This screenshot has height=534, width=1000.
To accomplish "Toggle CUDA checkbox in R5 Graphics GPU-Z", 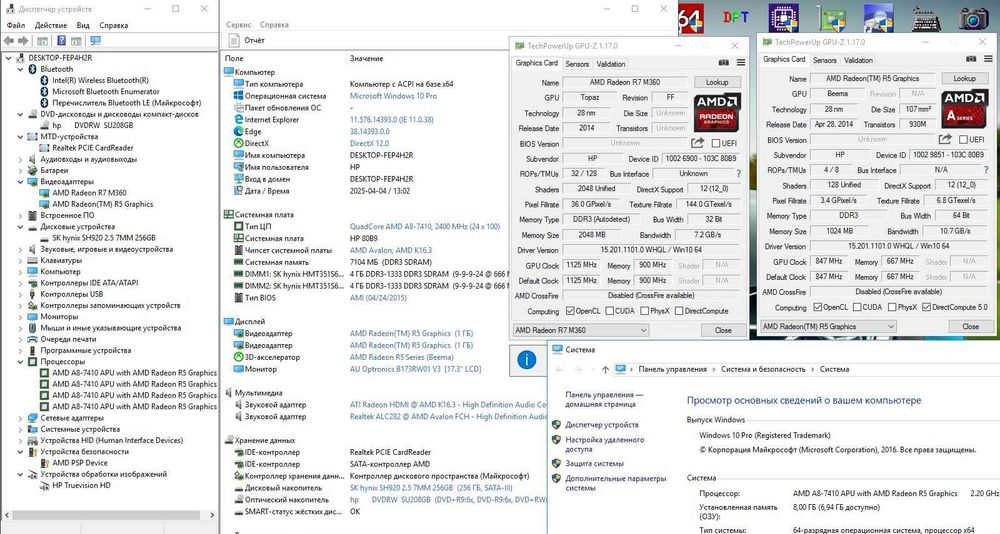I will click(x=857, y=308).
